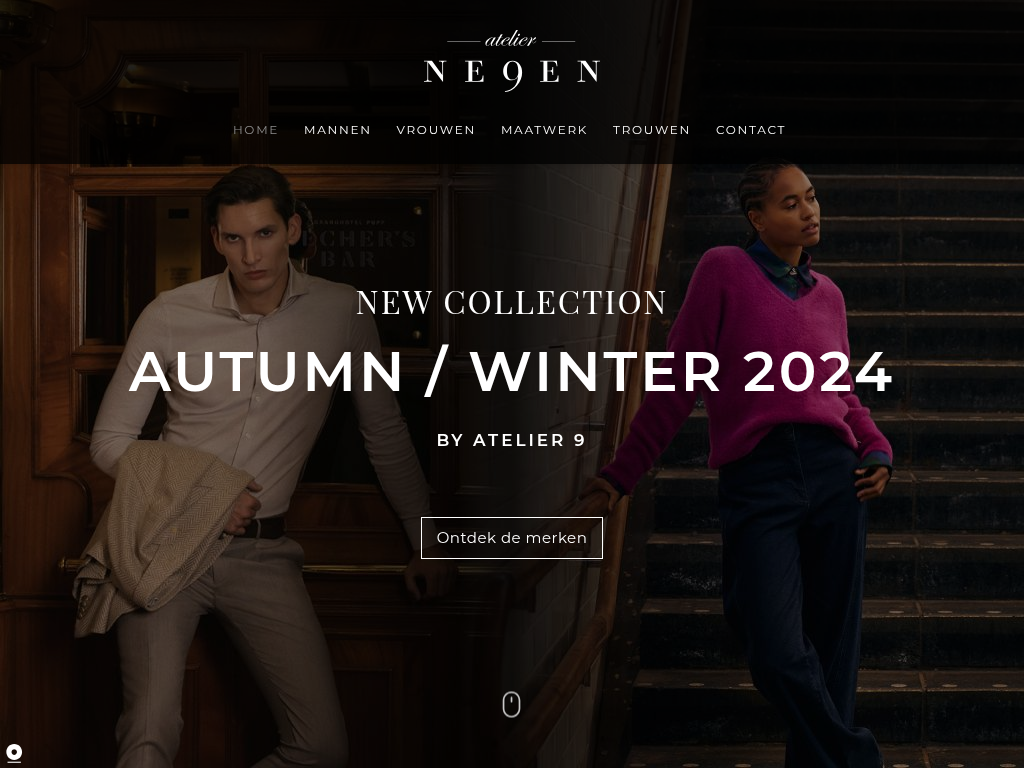Open the CONTACT page link
Screen dimensions: 1024x768
coord(750,130)
